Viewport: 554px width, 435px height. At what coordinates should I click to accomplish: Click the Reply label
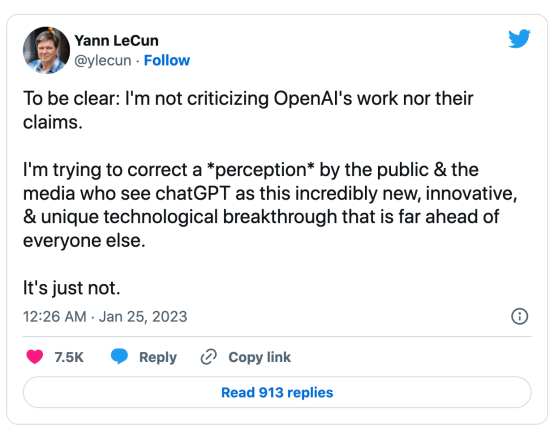(158, 357)
